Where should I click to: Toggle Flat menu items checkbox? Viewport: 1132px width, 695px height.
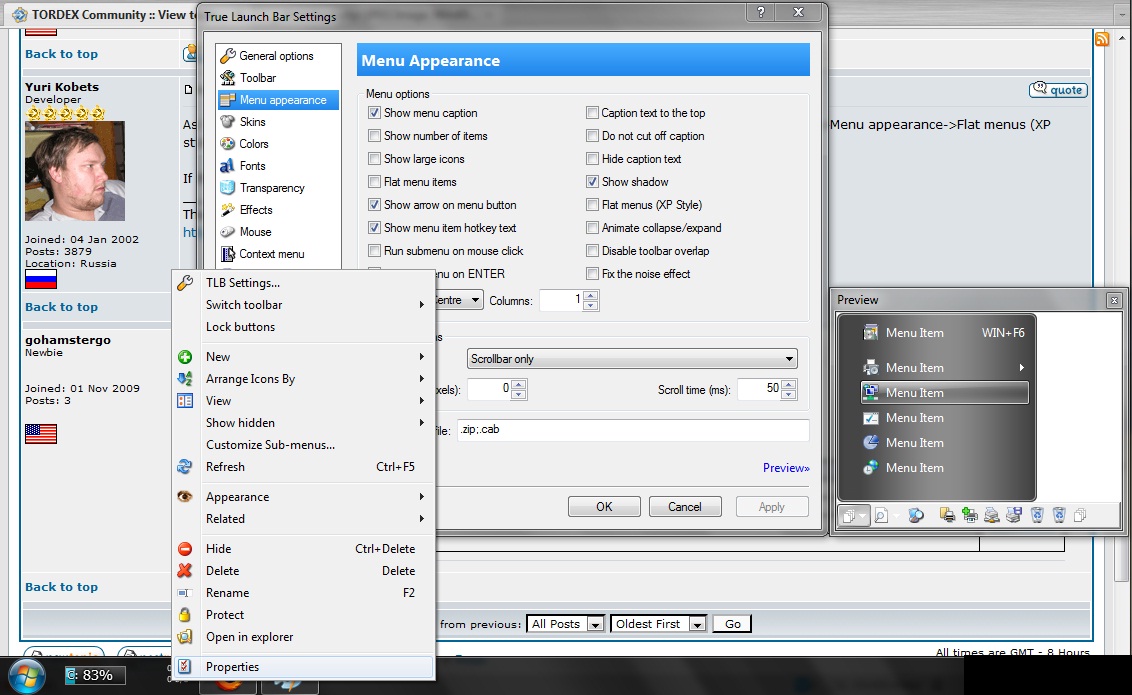(x=374, y=182)
